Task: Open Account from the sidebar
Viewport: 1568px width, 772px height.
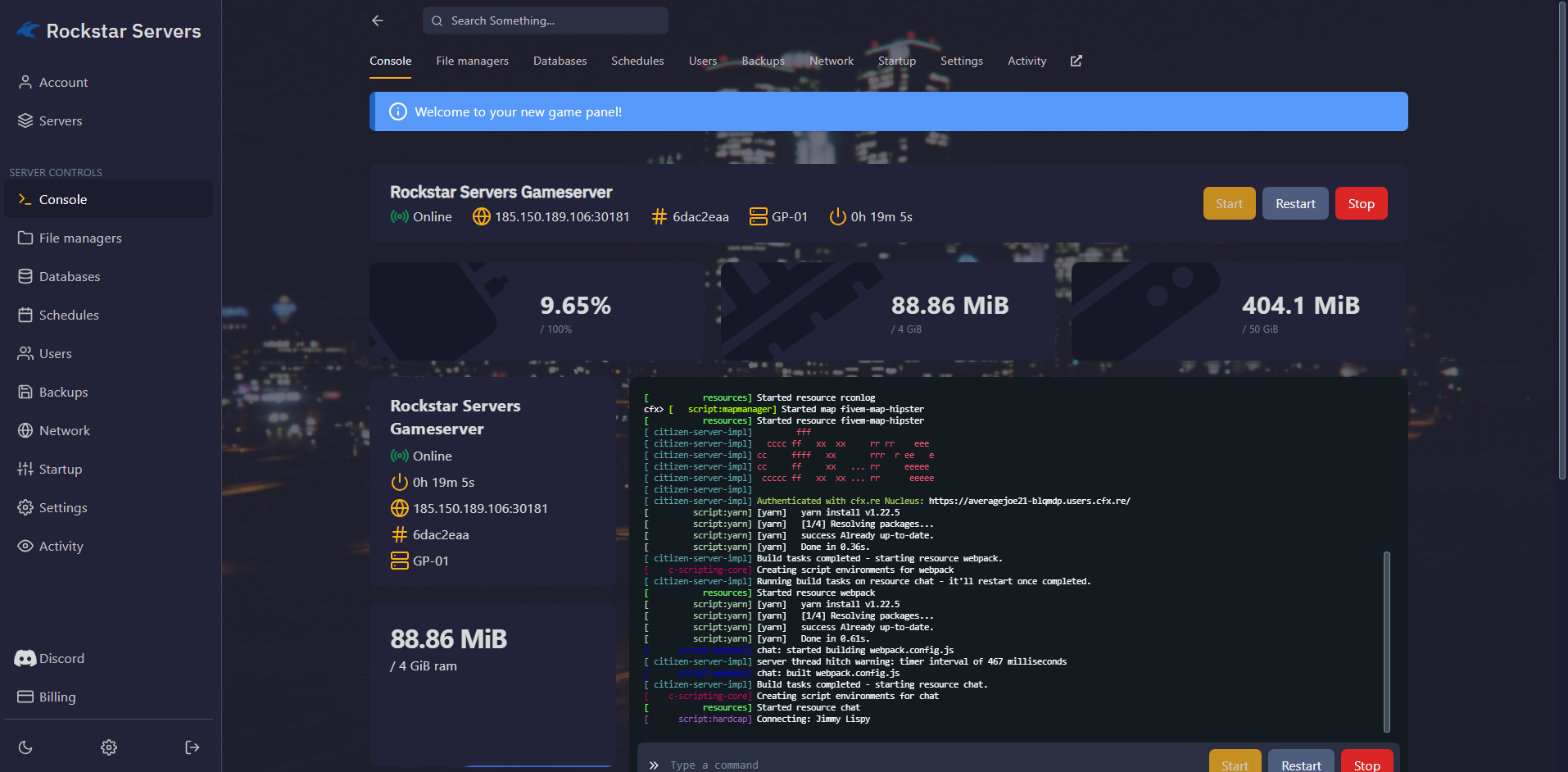Action: [108, 82]
